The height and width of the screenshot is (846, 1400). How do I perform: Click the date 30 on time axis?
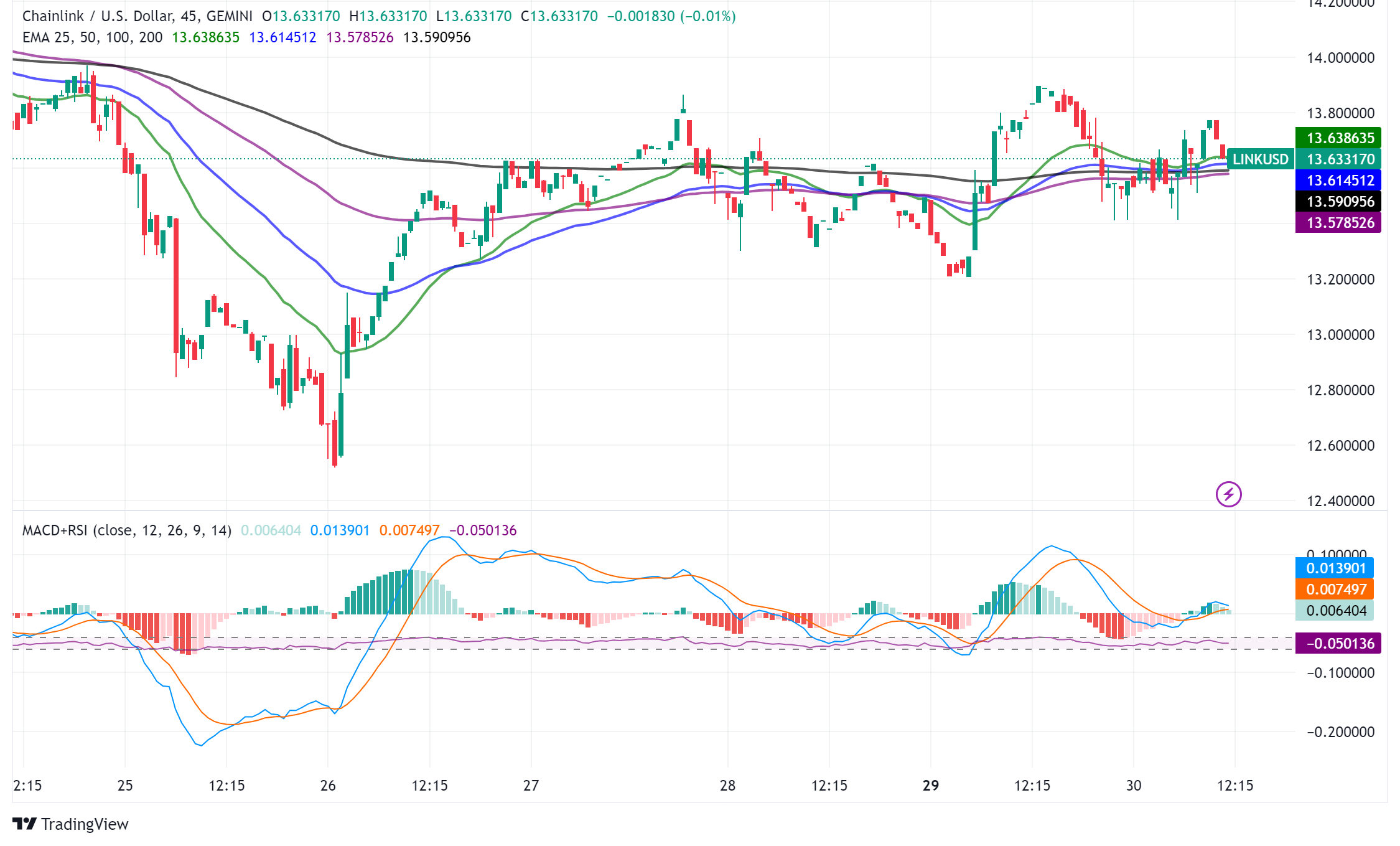[x=1134, y=786]
